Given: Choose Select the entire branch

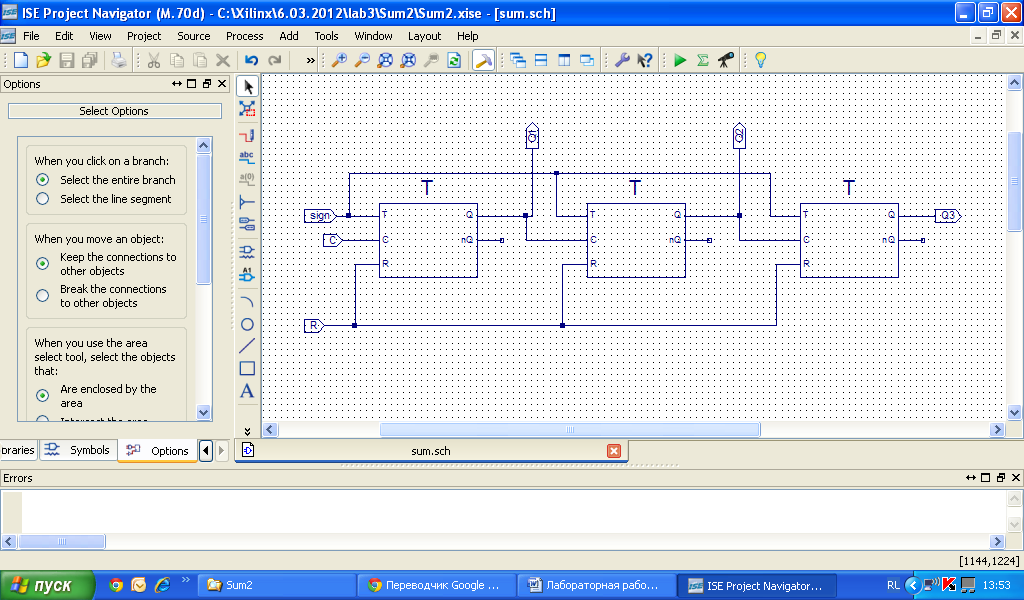Looking at the screenshot, I should (x=42, y=180).
